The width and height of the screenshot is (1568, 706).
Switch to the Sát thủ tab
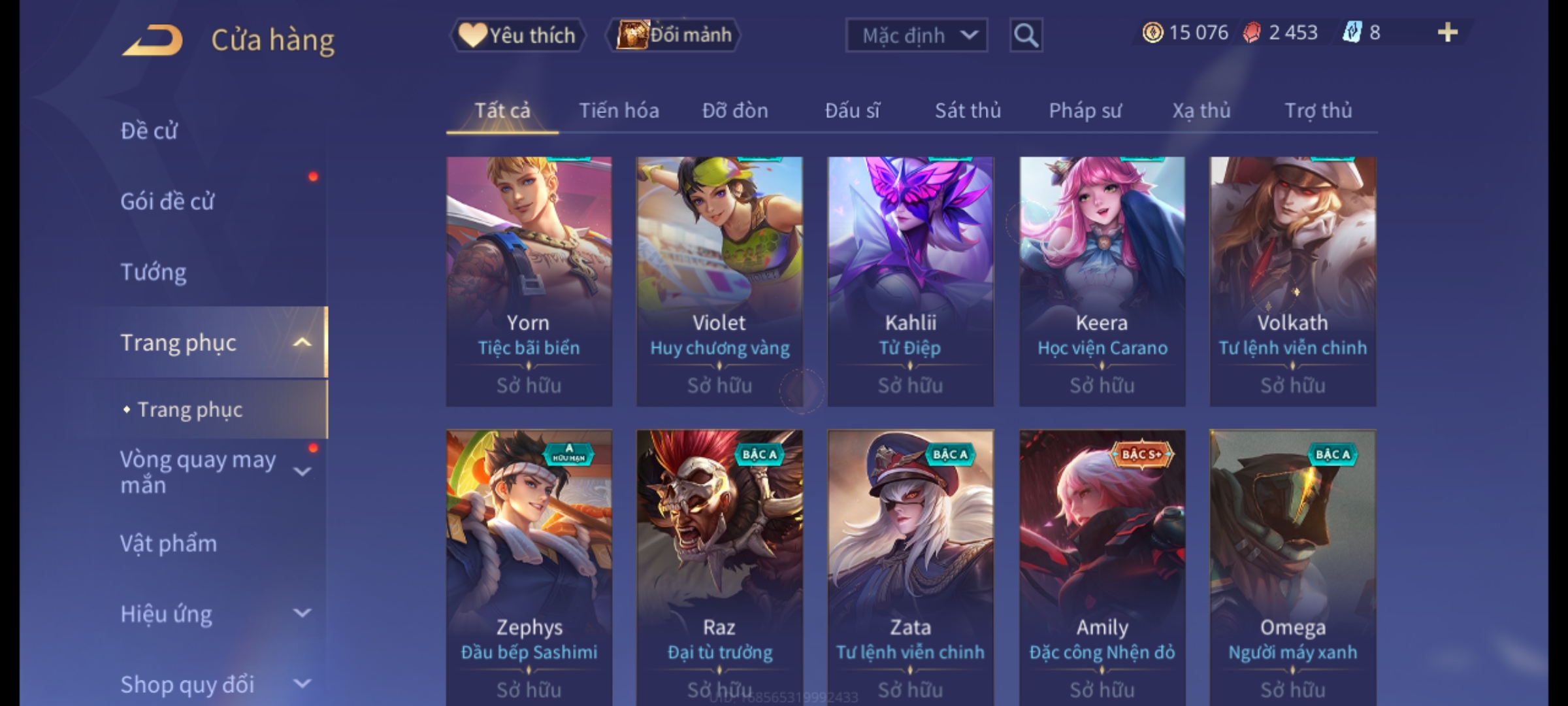pyautogui.click(x=968, y=110)
